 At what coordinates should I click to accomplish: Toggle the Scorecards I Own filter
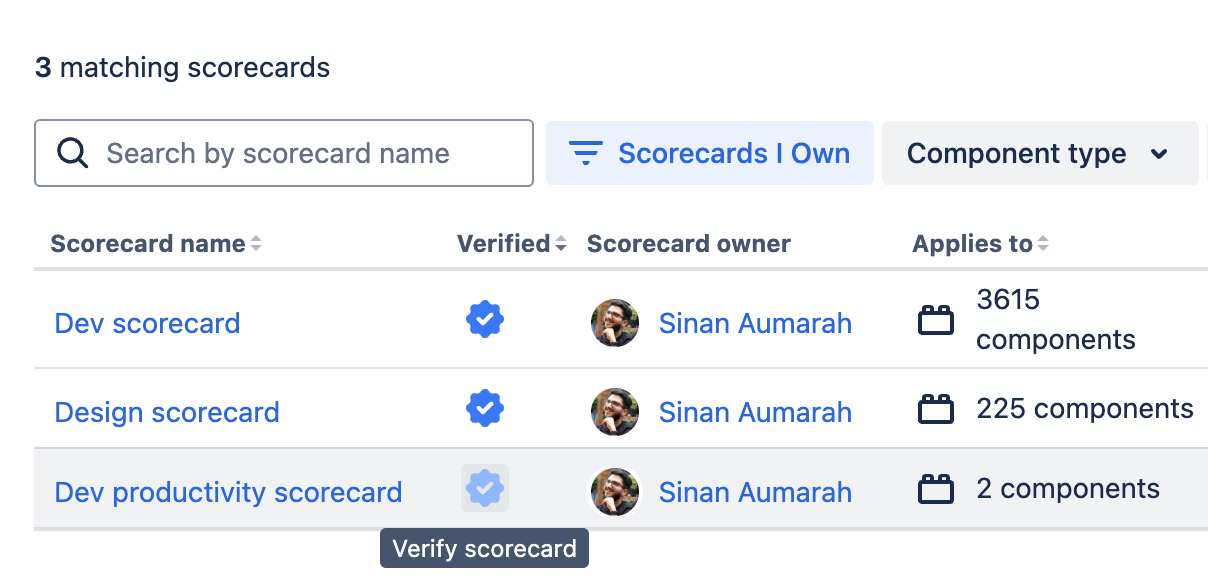(710, 153)
